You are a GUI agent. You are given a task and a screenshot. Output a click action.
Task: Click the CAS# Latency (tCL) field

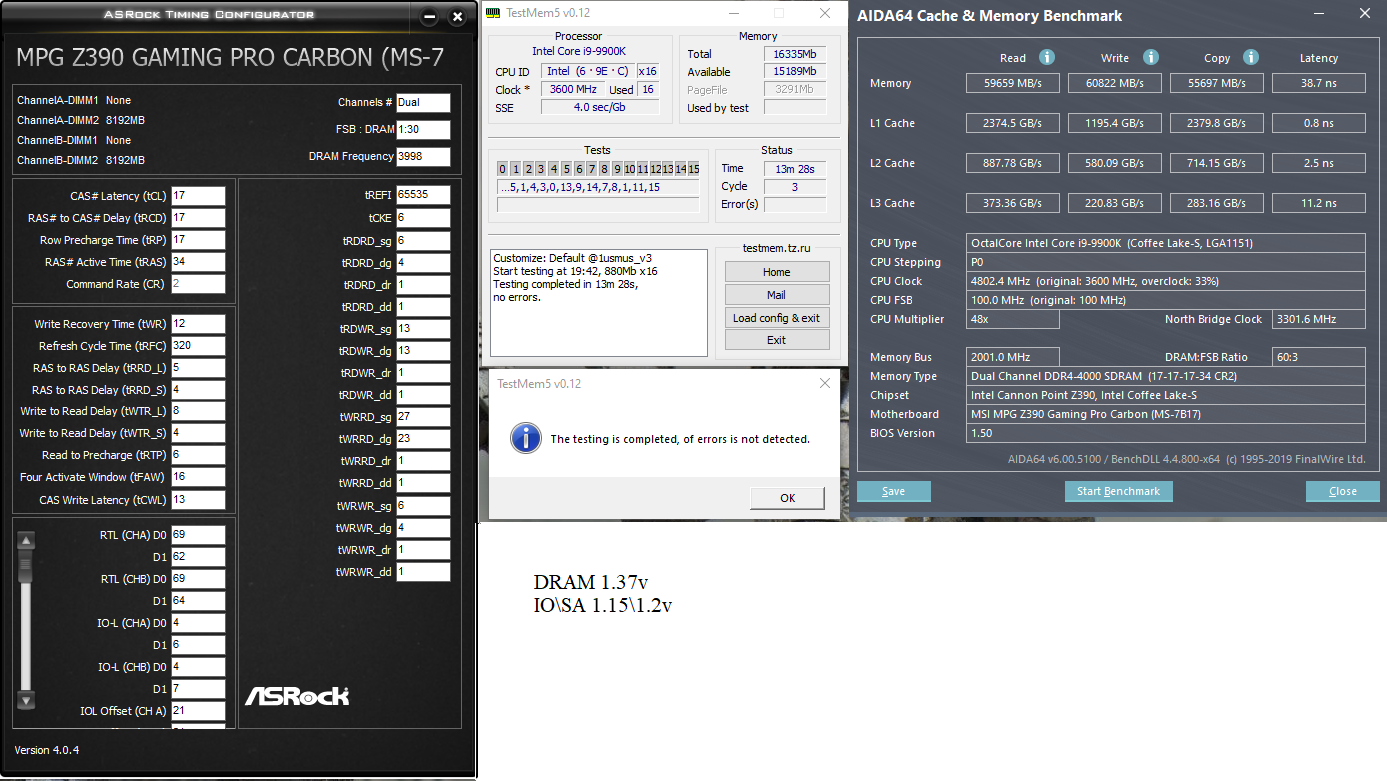point(198,196)
